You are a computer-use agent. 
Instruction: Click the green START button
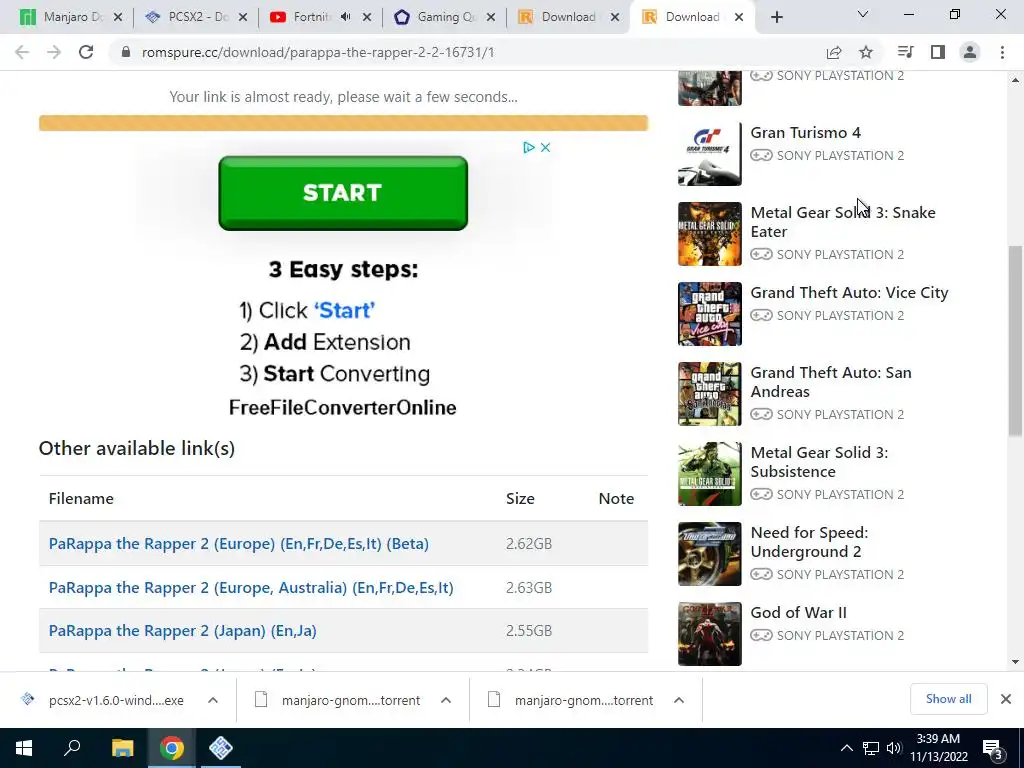click(343, 193)
